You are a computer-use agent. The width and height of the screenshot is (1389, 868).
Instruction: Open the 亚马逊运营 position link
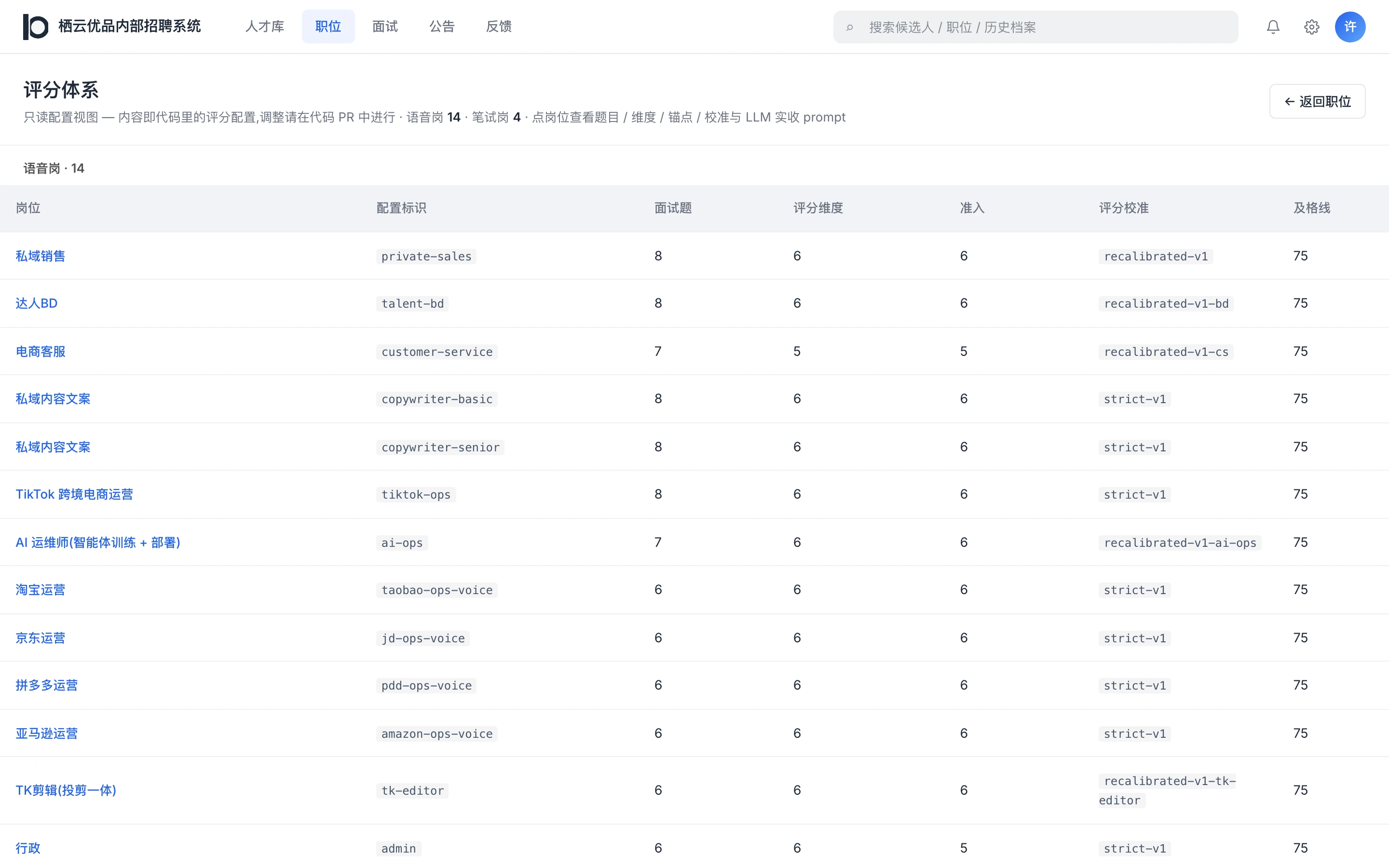click(x=46, y=733)
